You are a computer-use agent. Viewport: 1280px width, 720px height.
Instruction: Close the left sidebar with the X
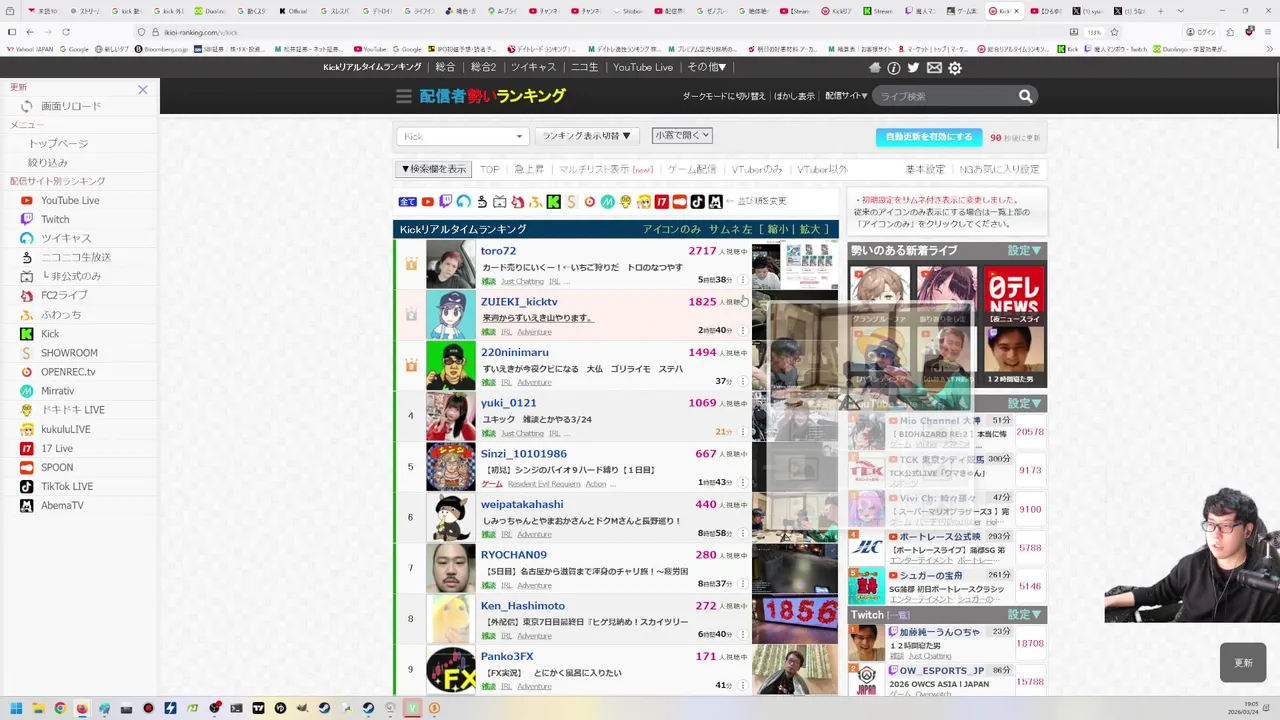143,89
